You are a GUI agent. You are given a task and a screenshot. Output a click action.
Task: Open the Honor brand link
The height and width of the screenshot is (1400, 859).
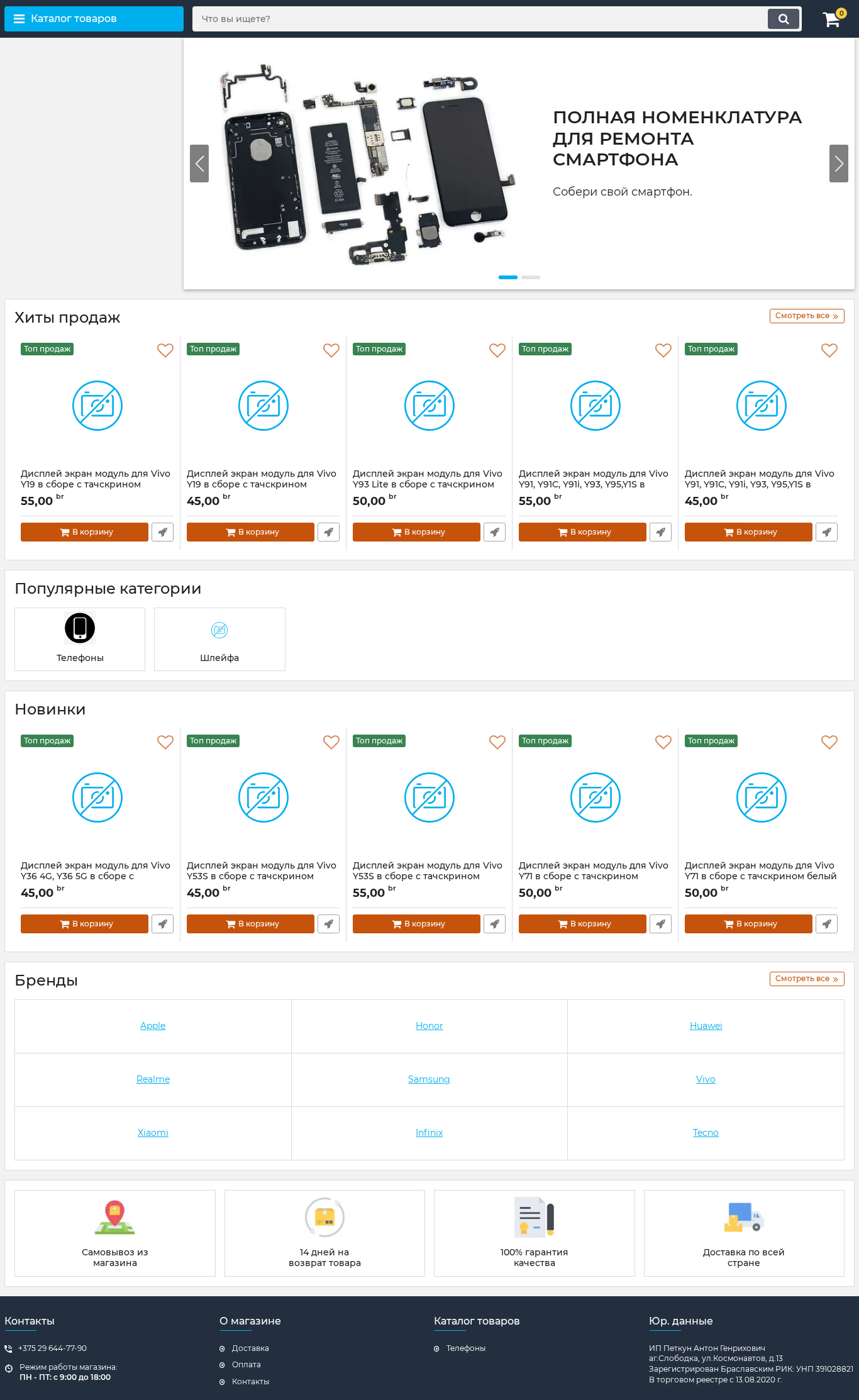(x=429, y=1026)
